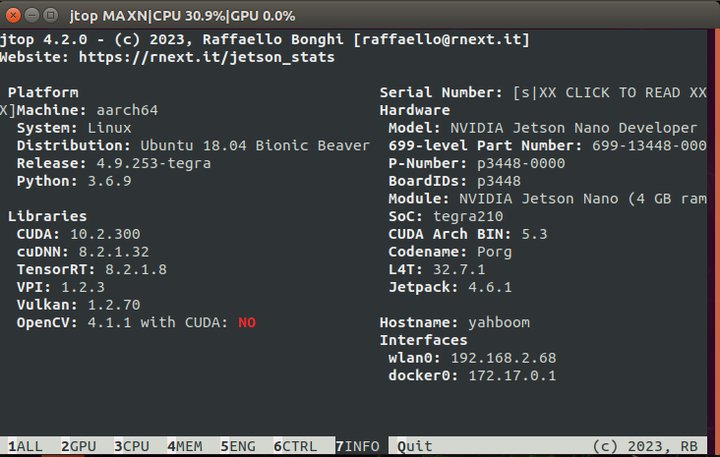Image resolution: width=720 pixels, height=457 pixels.
Task: Switch to the 1ALL tab
Action: pyautogui.click(x=25, y=446)
